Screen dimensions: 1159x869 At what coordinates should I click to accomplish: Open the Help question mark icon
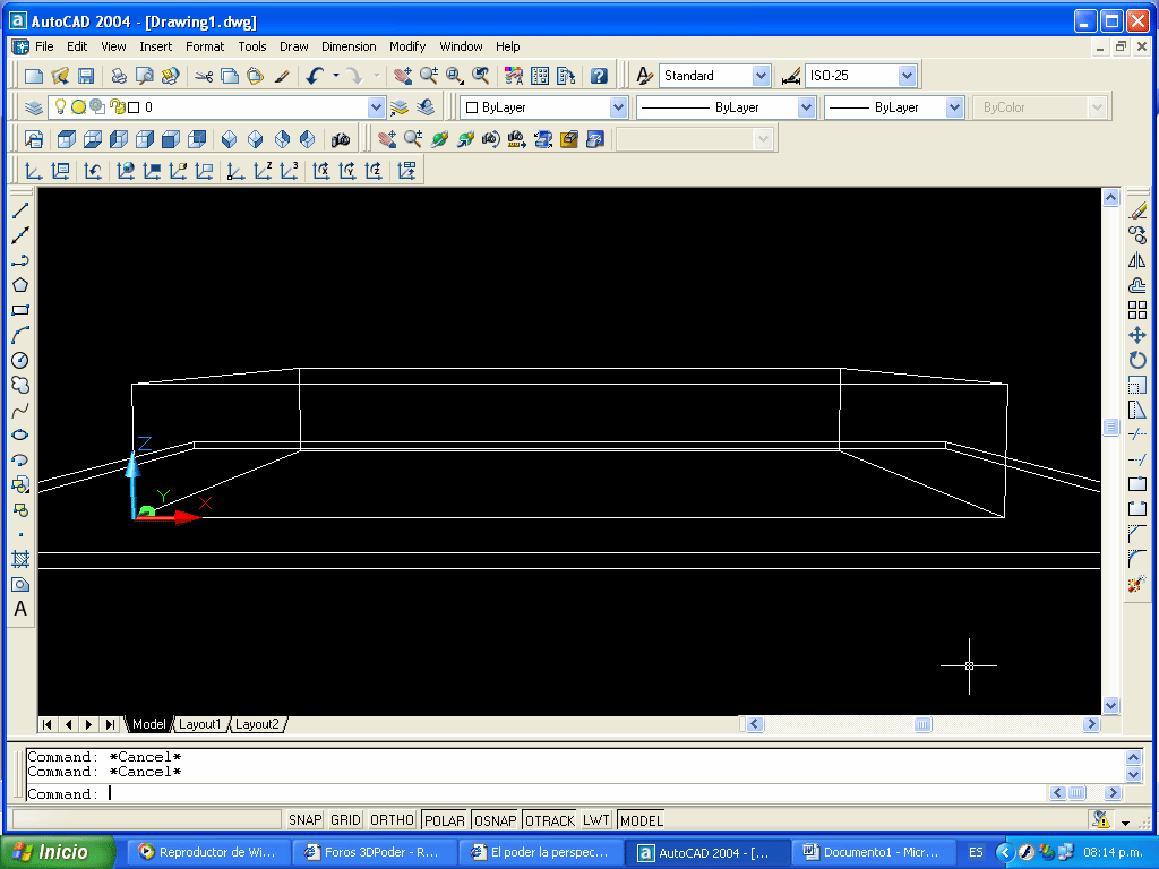(599, 75)
